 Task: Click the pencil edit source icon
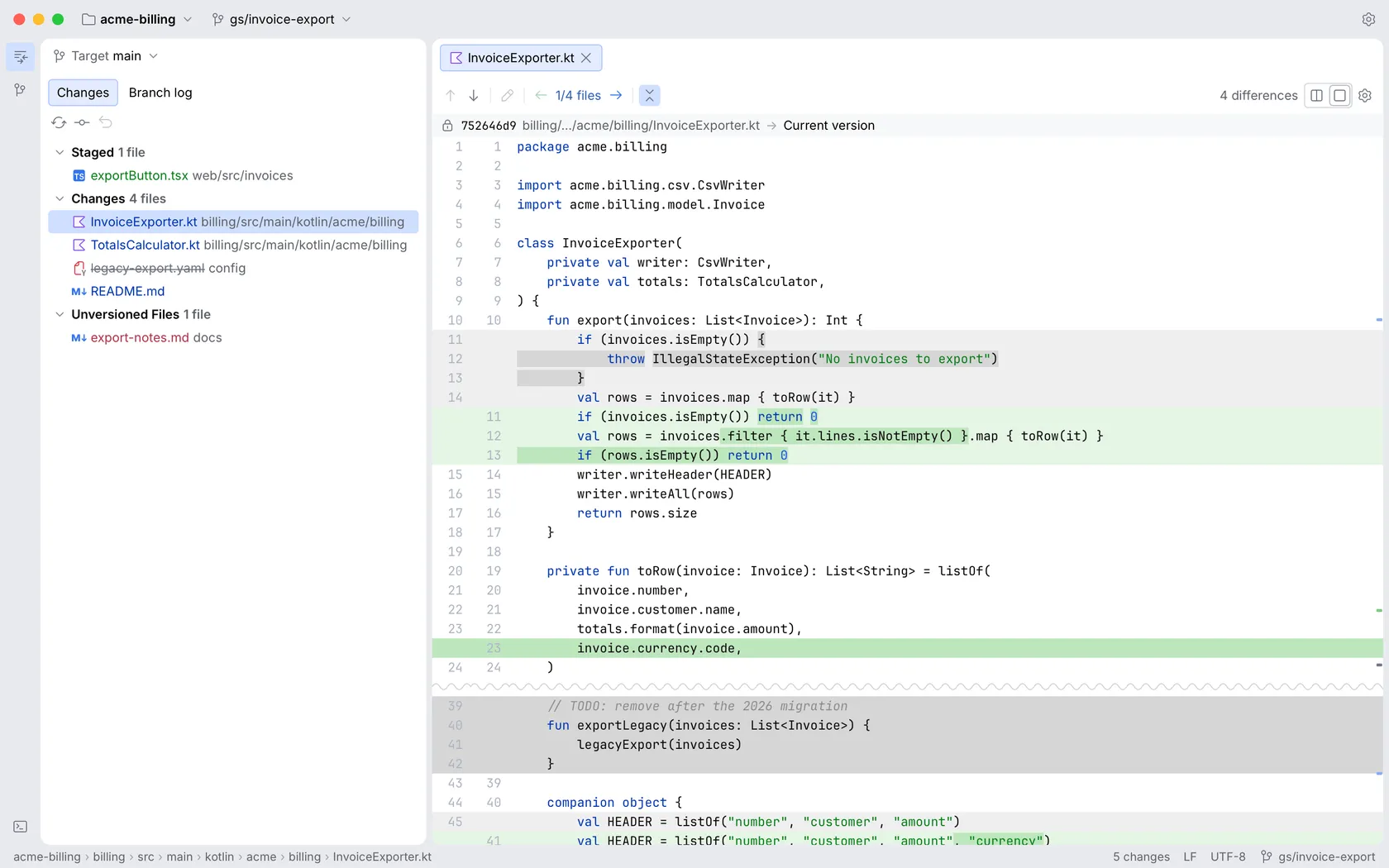click(x=508, y=96)
